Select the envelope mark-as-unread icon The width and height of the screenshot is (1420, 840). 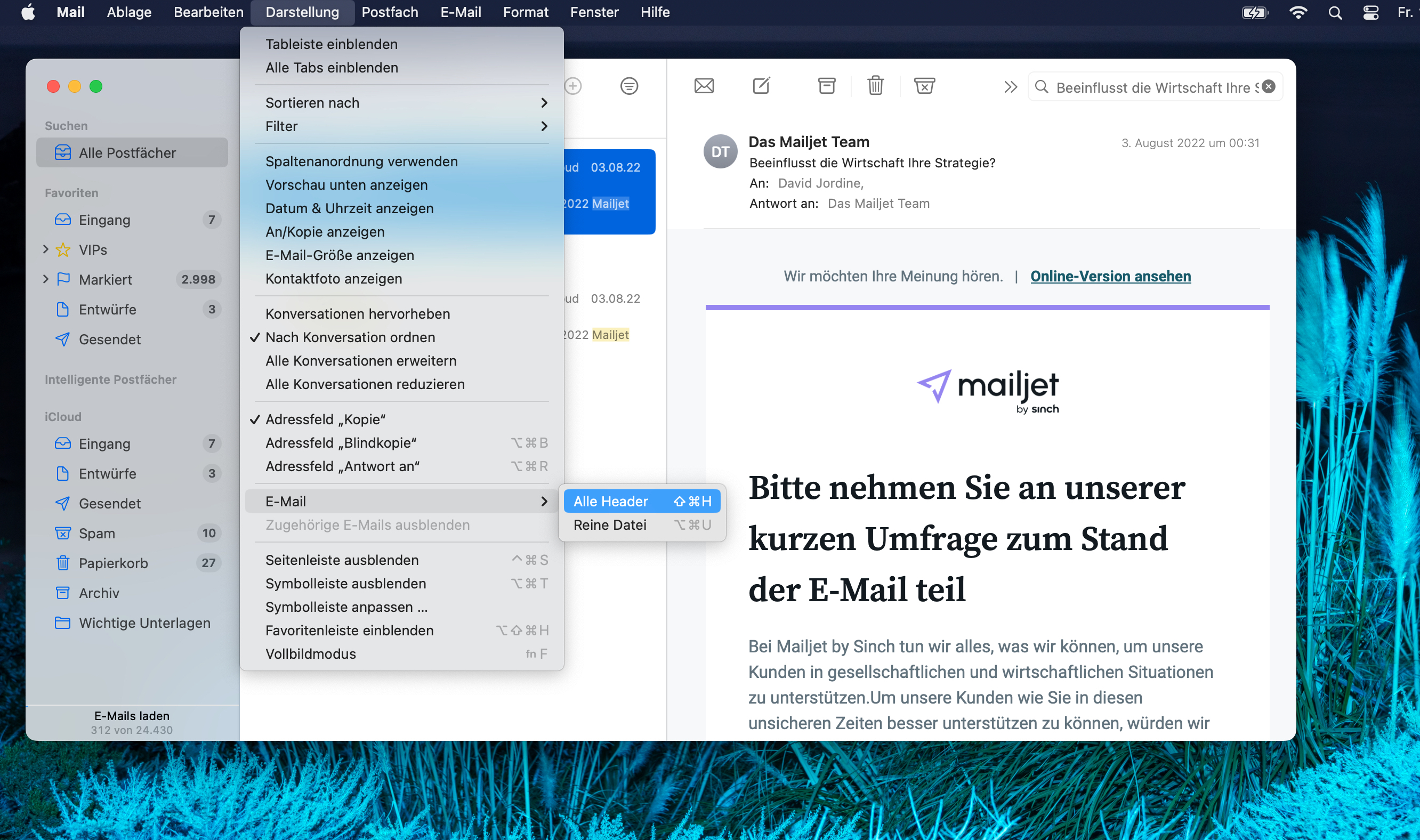[x=704, y=86]
